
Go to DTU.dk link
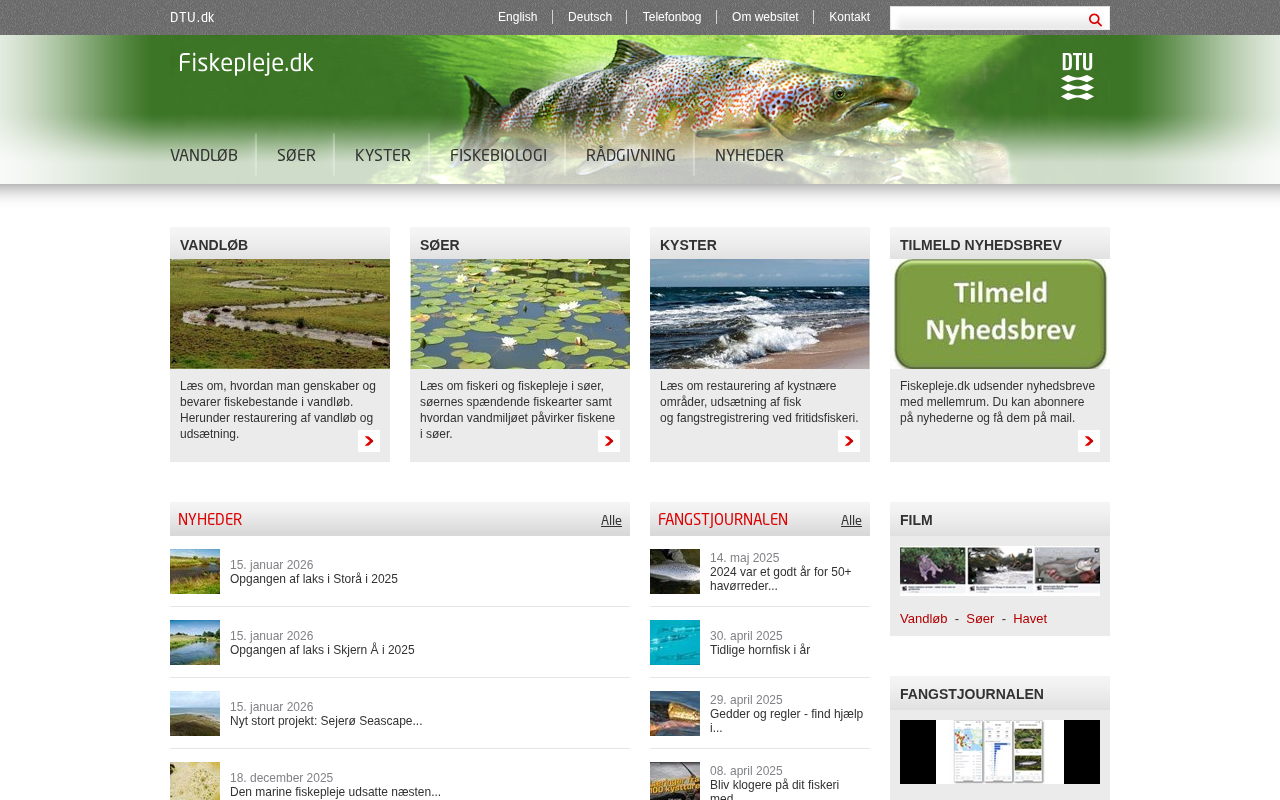coord(192,17)
